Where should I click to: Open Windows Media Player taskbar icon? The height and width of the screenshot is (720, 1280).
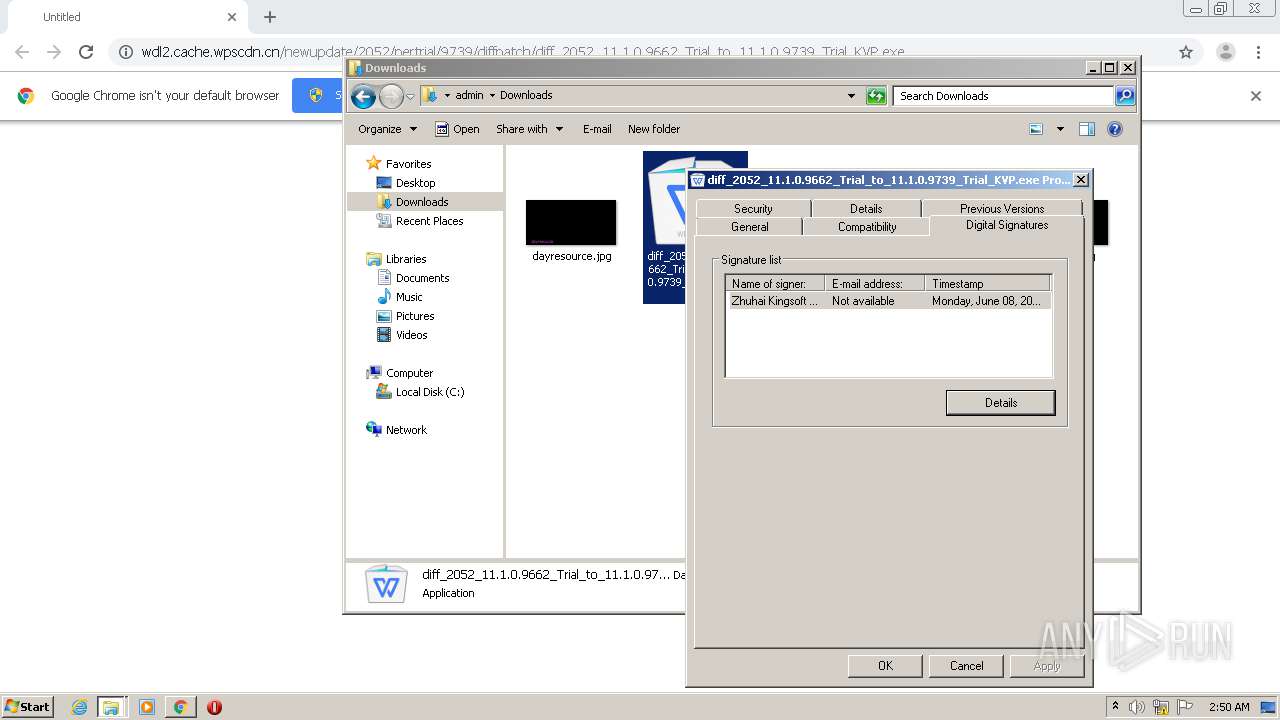147,707
